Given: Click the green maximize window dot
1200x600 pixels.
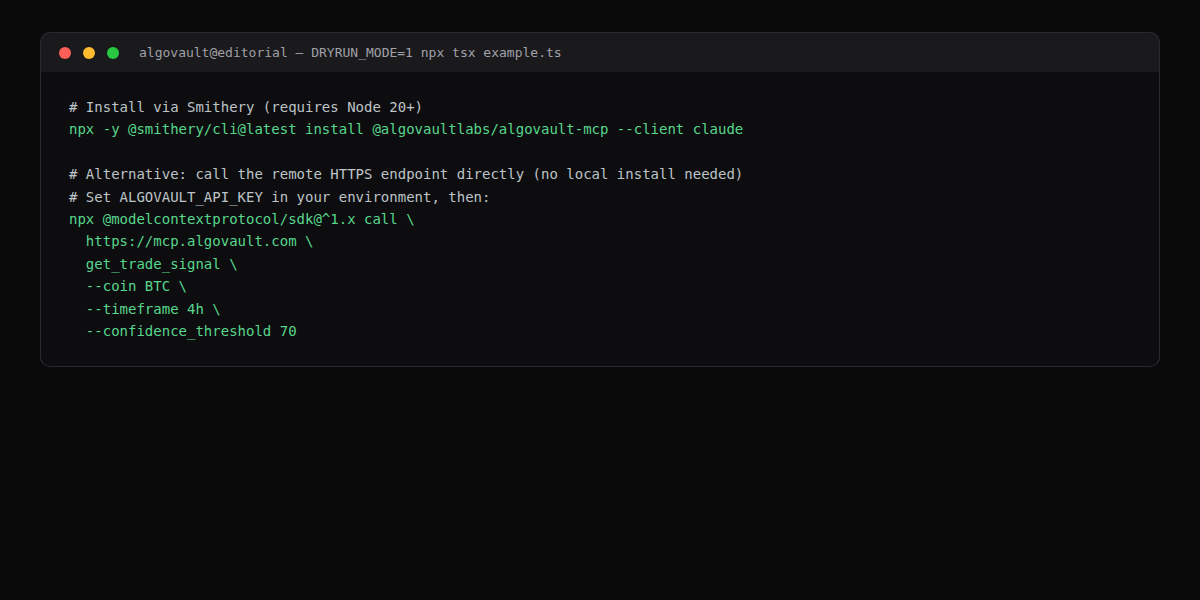Looking at the screenshot, I should 113,53.
